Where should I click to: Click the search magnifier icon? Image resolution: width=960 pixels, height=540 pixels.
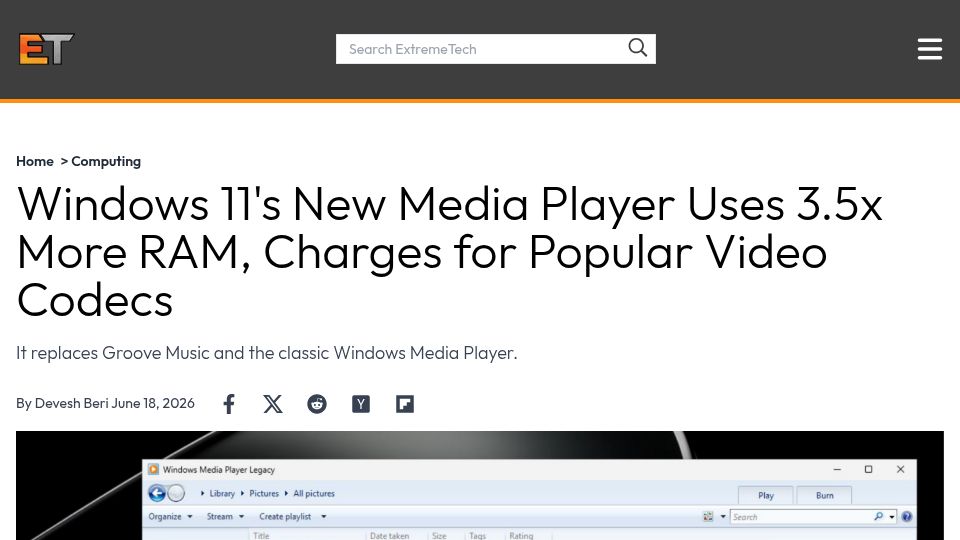(637, 48)
